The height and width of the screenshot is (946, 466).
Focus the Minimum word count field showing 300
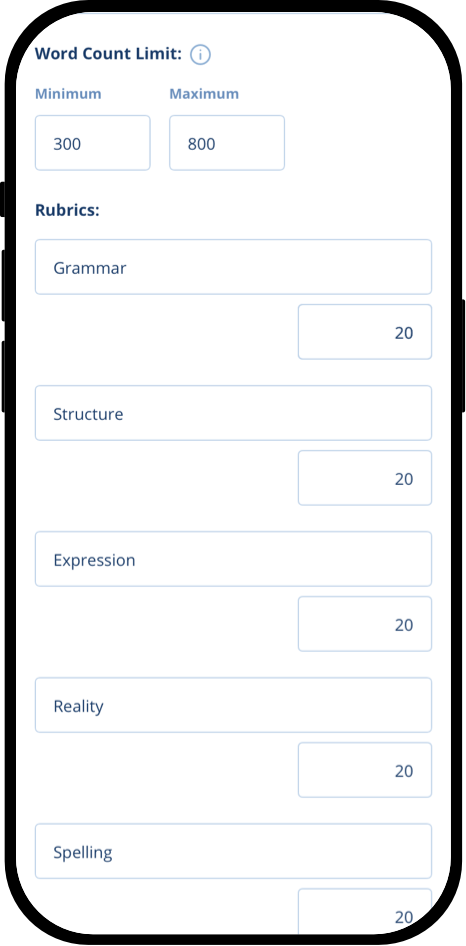click(92, 143)
